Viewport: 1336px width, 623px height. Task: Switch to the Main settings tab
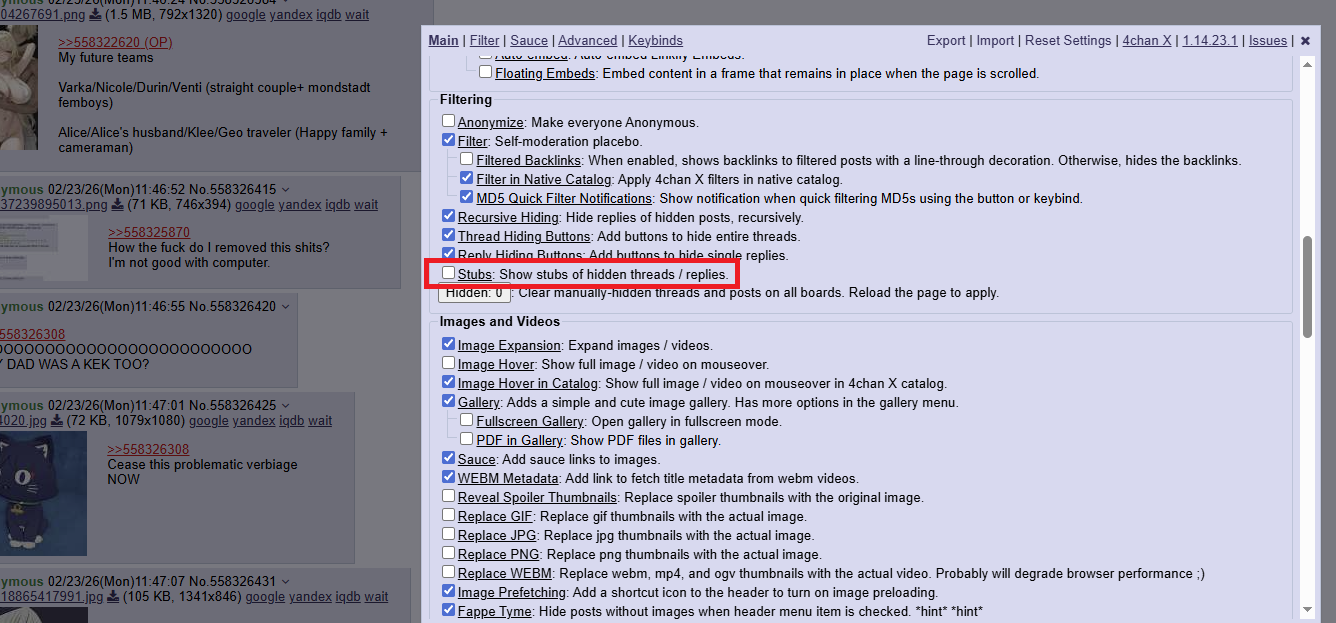(444, 41)
